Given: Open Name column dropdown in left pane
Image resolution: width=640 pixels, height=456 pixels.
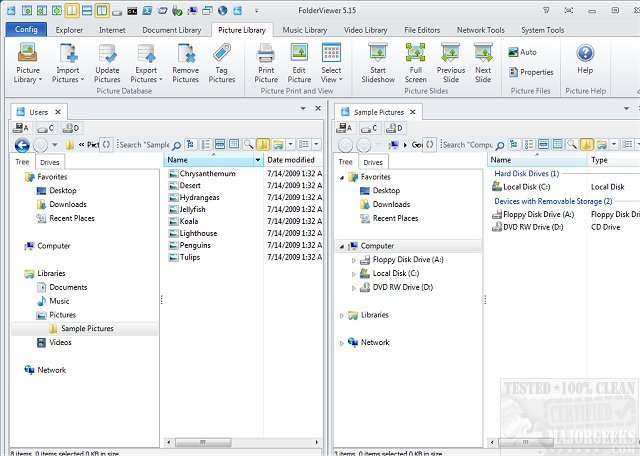Looking at the screenshot, I should 258,160.
